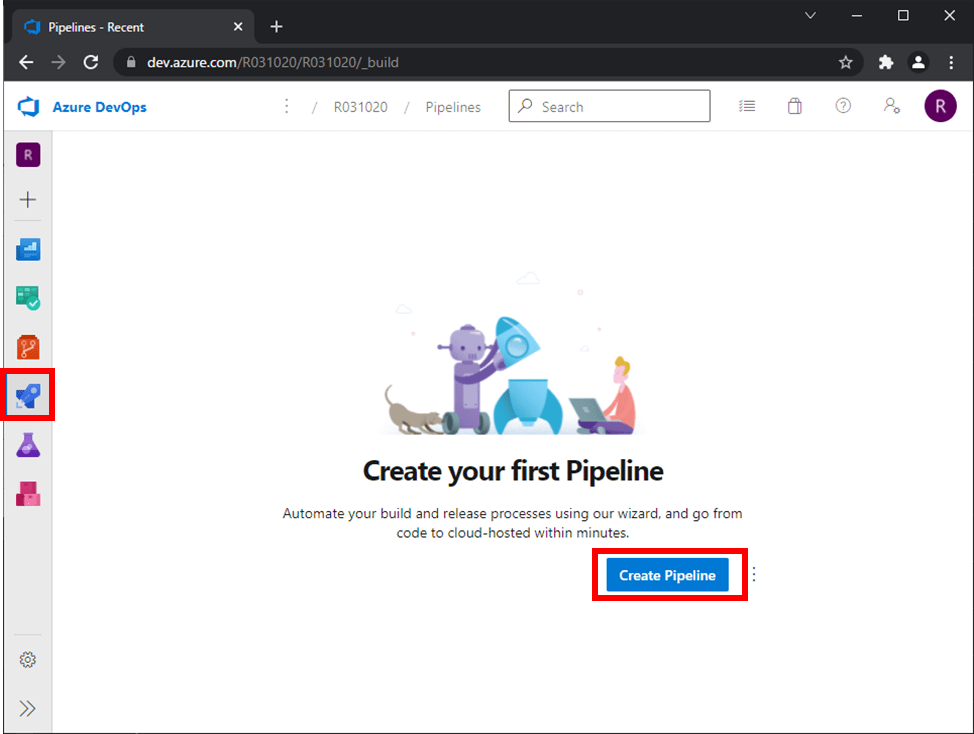Click the Create Pipeline button

tap(667, 575)
